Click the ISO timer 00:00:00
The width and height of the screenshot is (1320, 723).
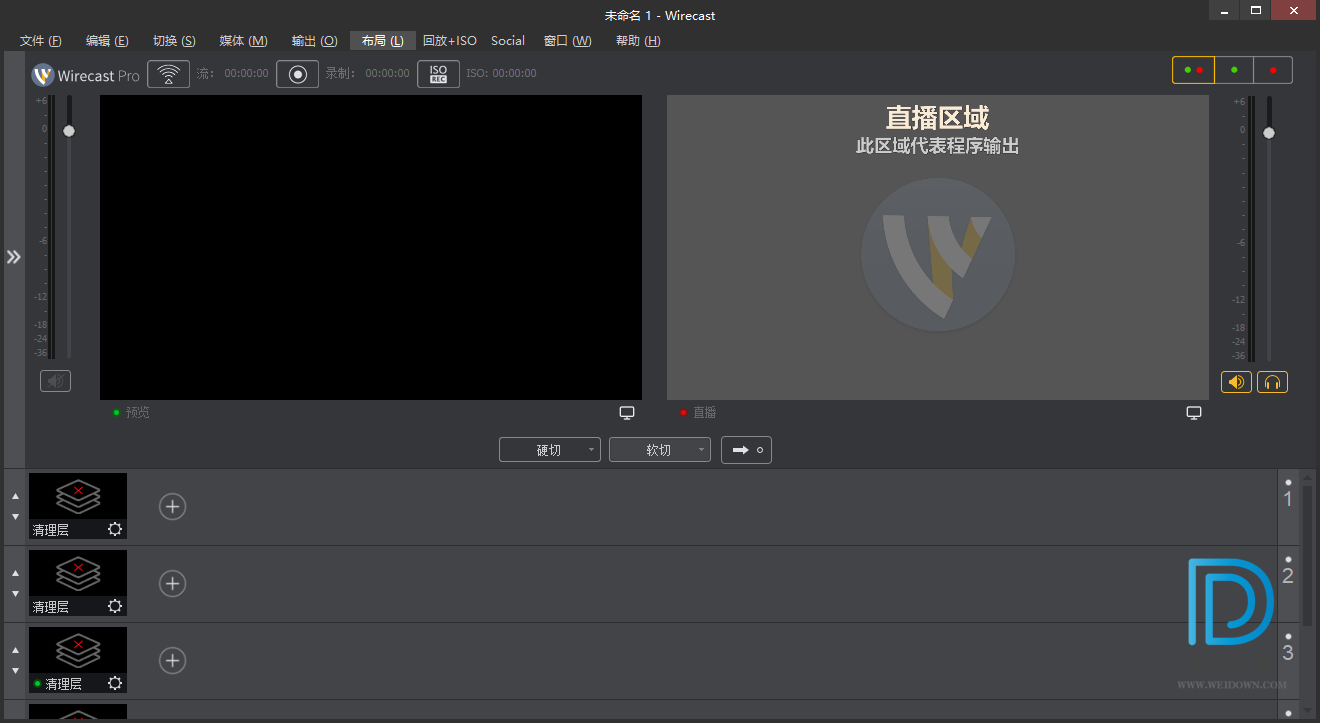click(x=514, y=74)
